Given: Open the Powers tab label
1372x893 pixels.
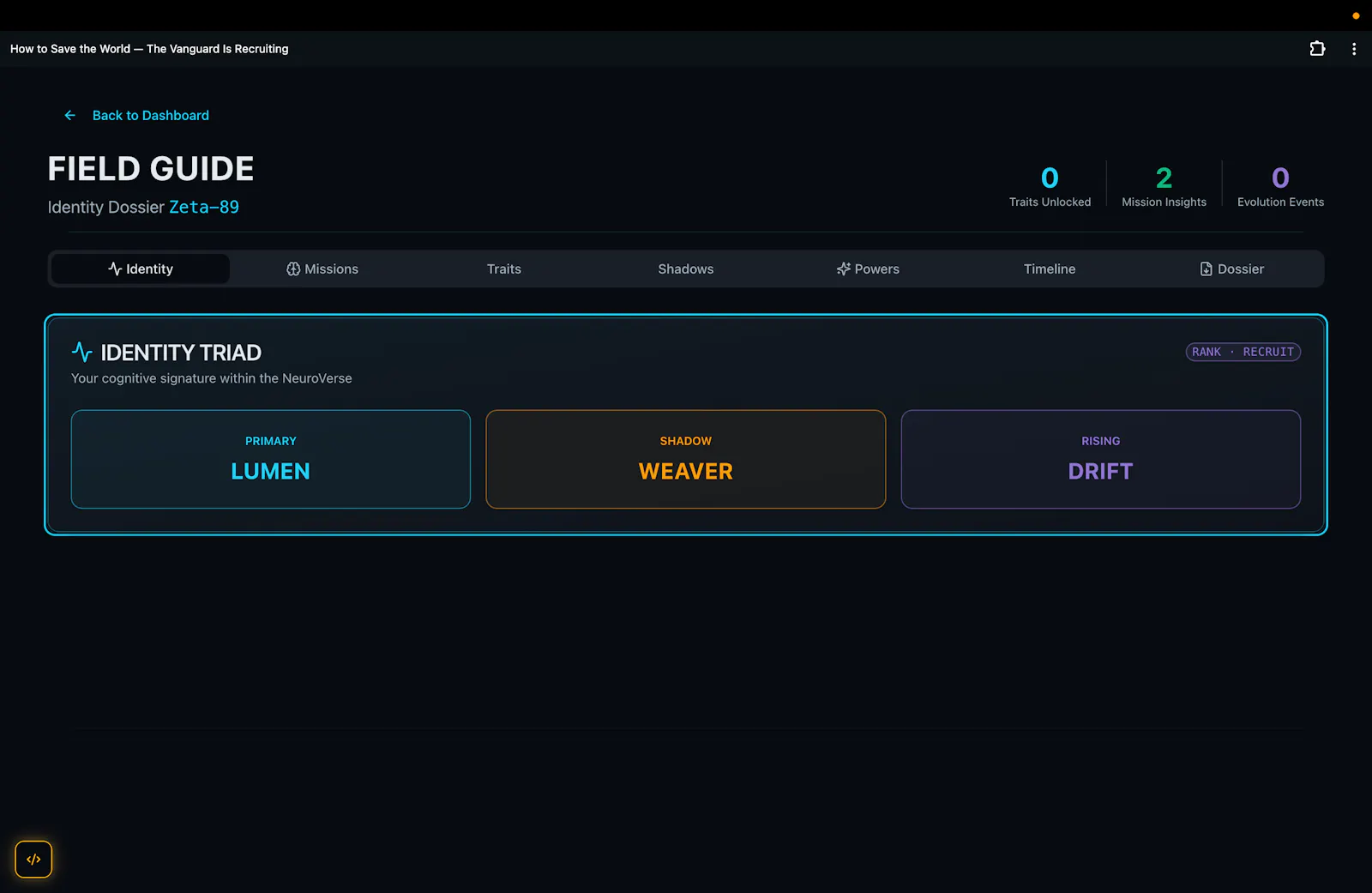Looking at the screenshot, I should (877, 269).
